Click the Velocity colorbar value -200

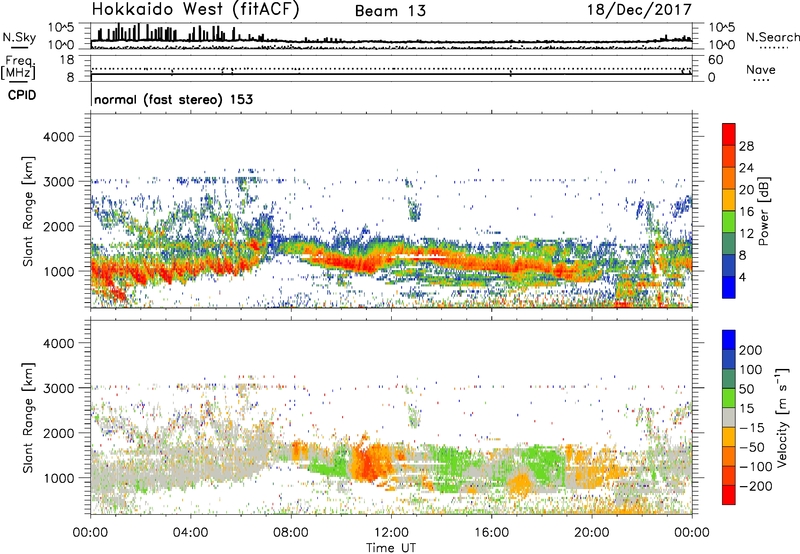point(756,486)
